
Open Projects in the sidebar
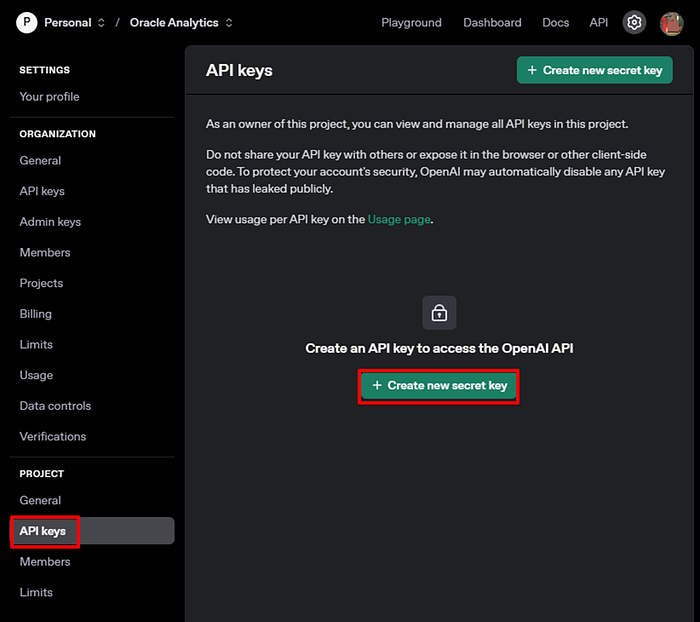(x=41, y=283)
